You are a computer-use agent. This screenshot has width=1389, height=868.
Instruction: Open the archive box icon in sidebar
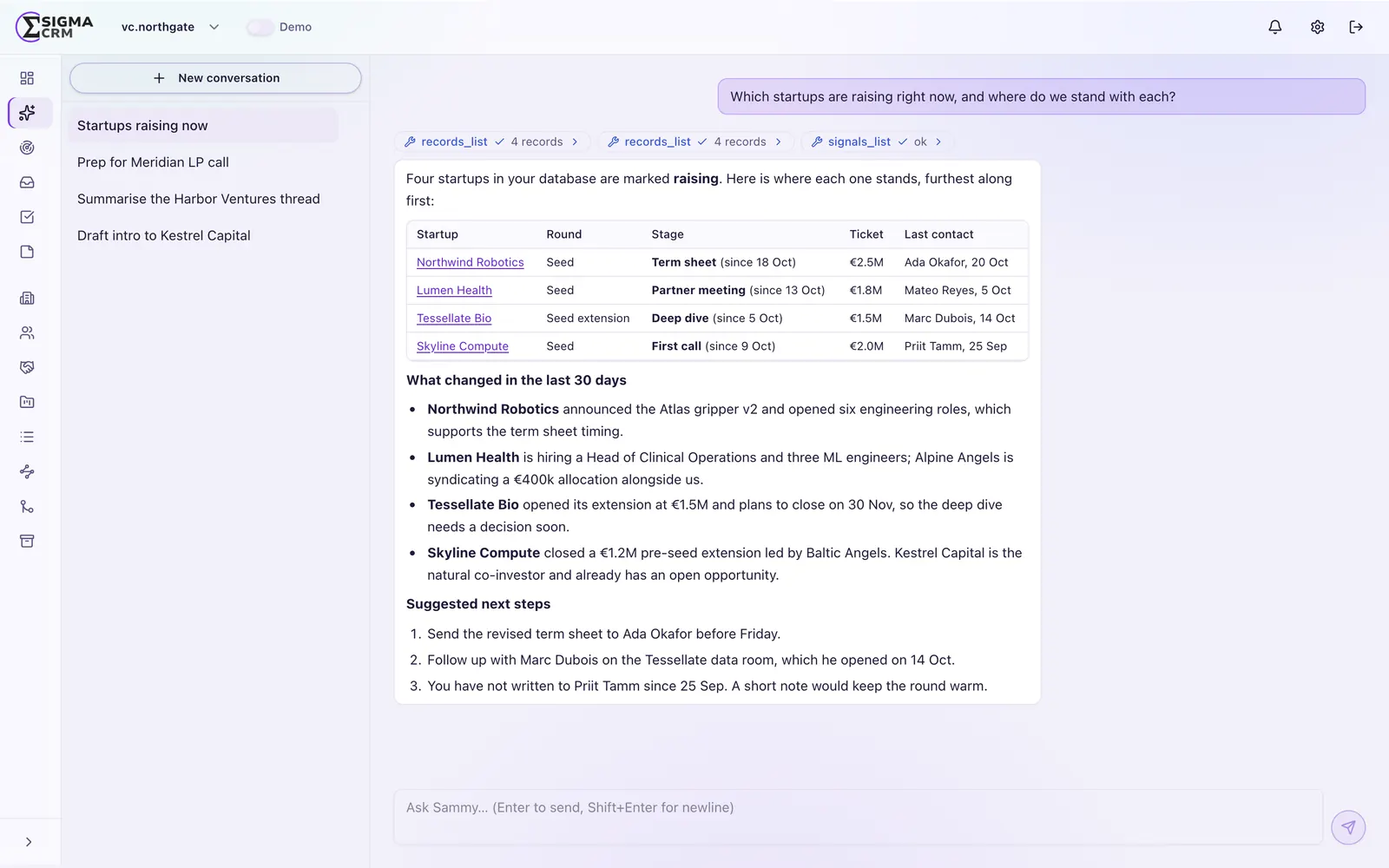point(27,541)
